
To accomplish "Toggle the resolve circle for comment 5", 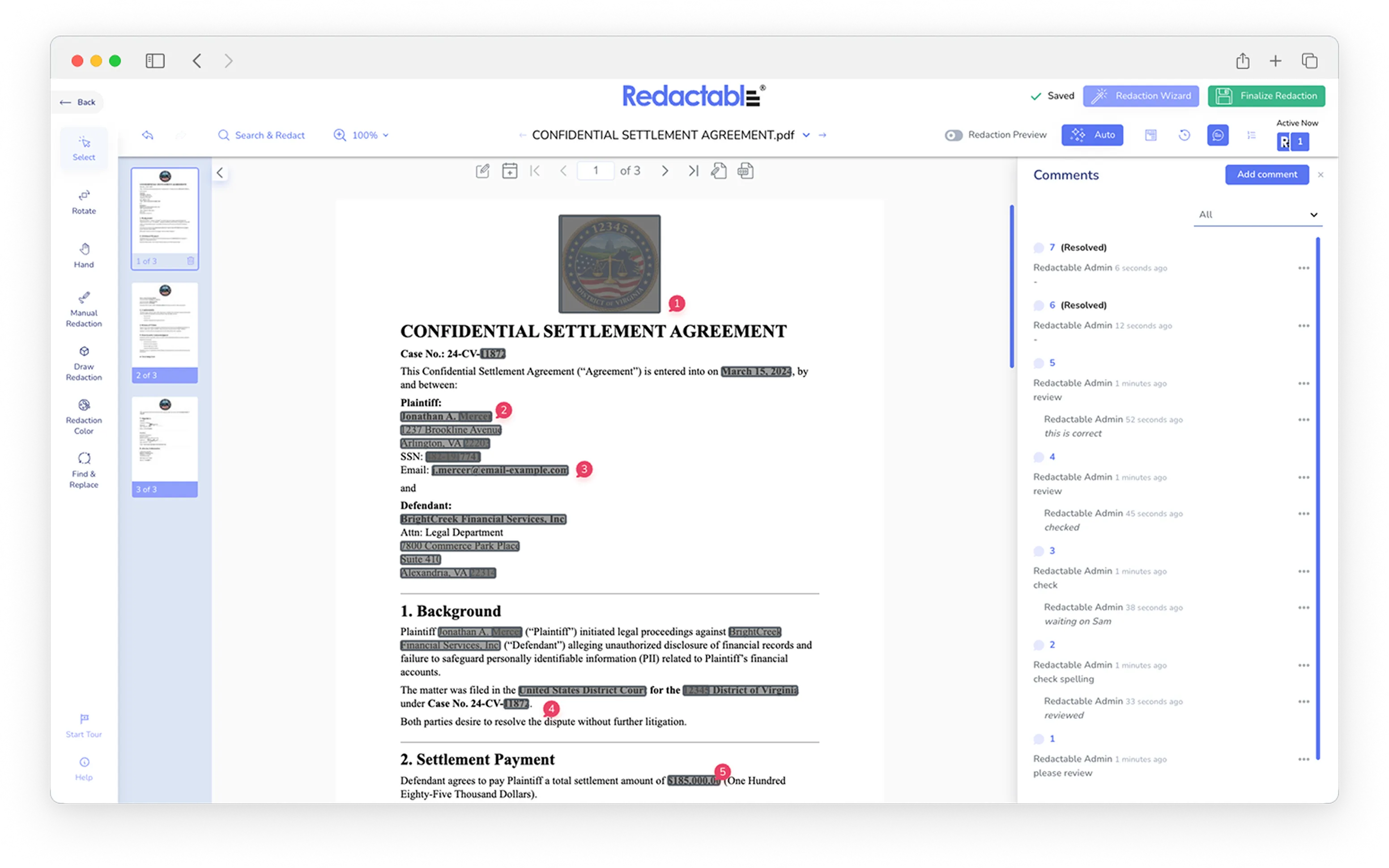I will click(1038, 363).
